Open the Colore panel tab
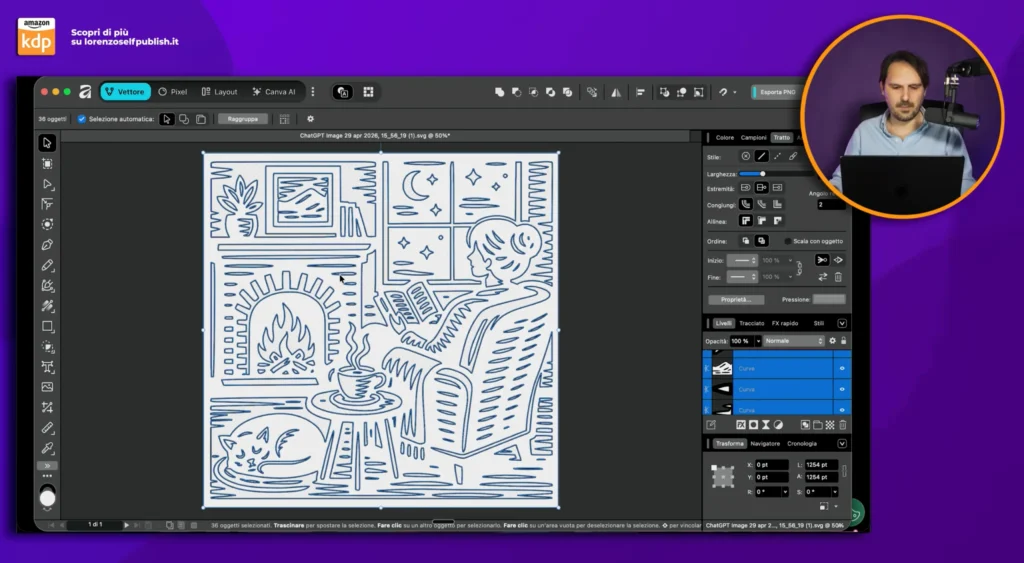Screen dimensions: 1024x563 (725, 138)
